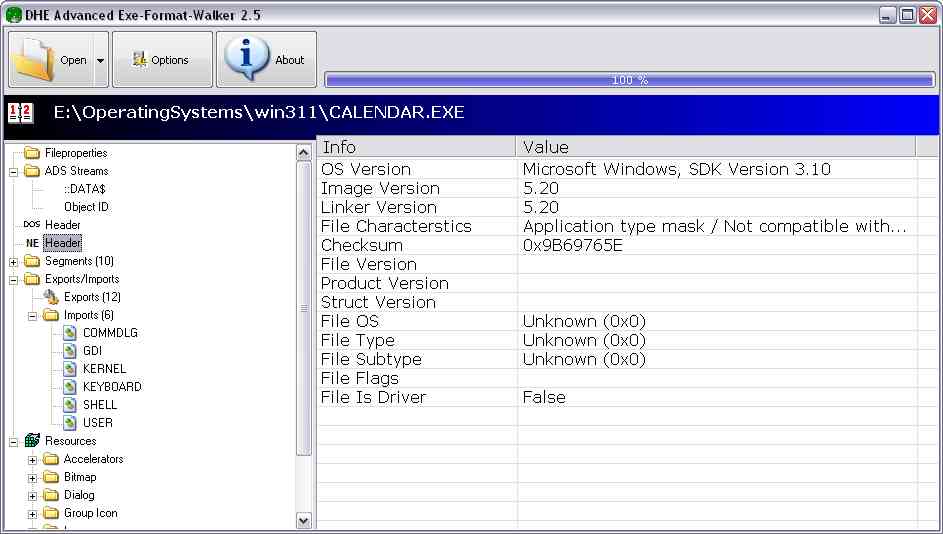Select the GDI import icon

coord(69,351)
